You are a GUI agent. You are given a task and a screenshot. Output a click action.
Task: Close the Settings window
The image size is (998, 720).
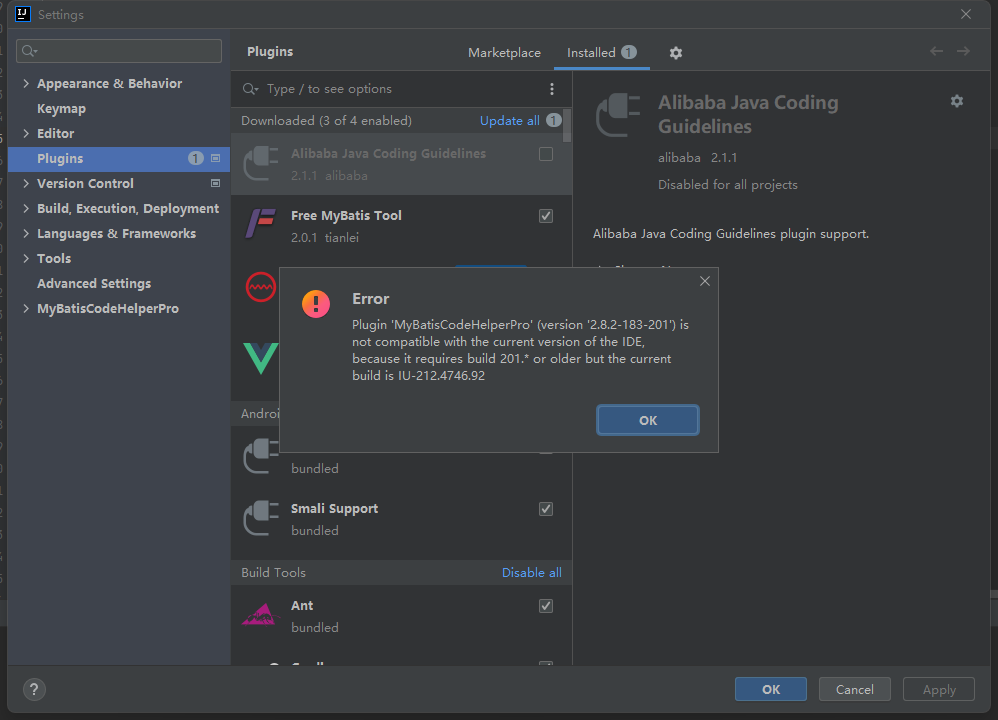(966, 14)
